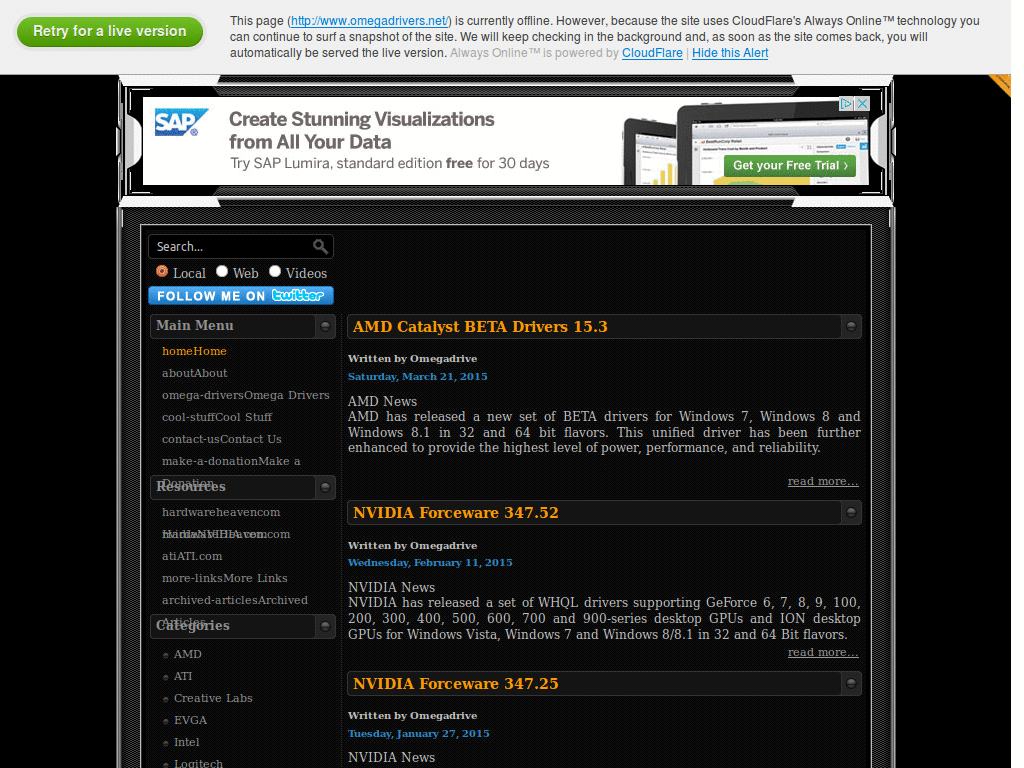This screenshot has width=1024, height=768.
Task: Open the Cool Stuff menu item
Action: pos(217,417)
